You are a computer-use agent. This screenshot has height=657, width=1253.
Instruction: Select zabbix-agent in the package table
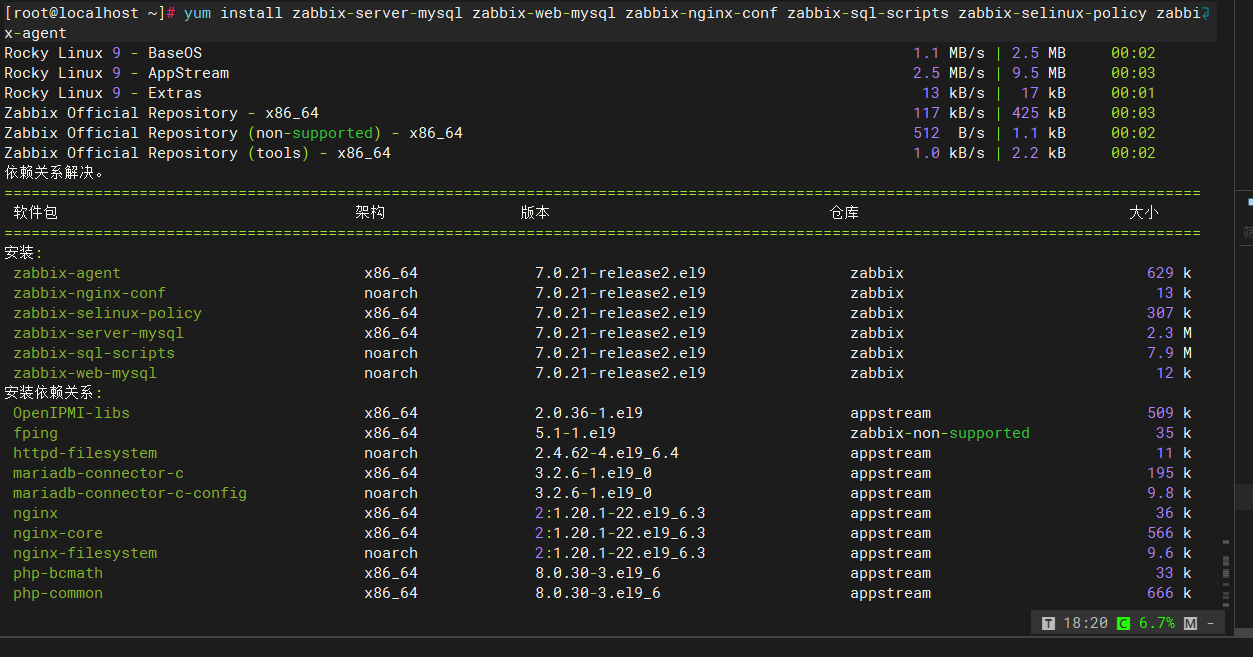point(67,273)
